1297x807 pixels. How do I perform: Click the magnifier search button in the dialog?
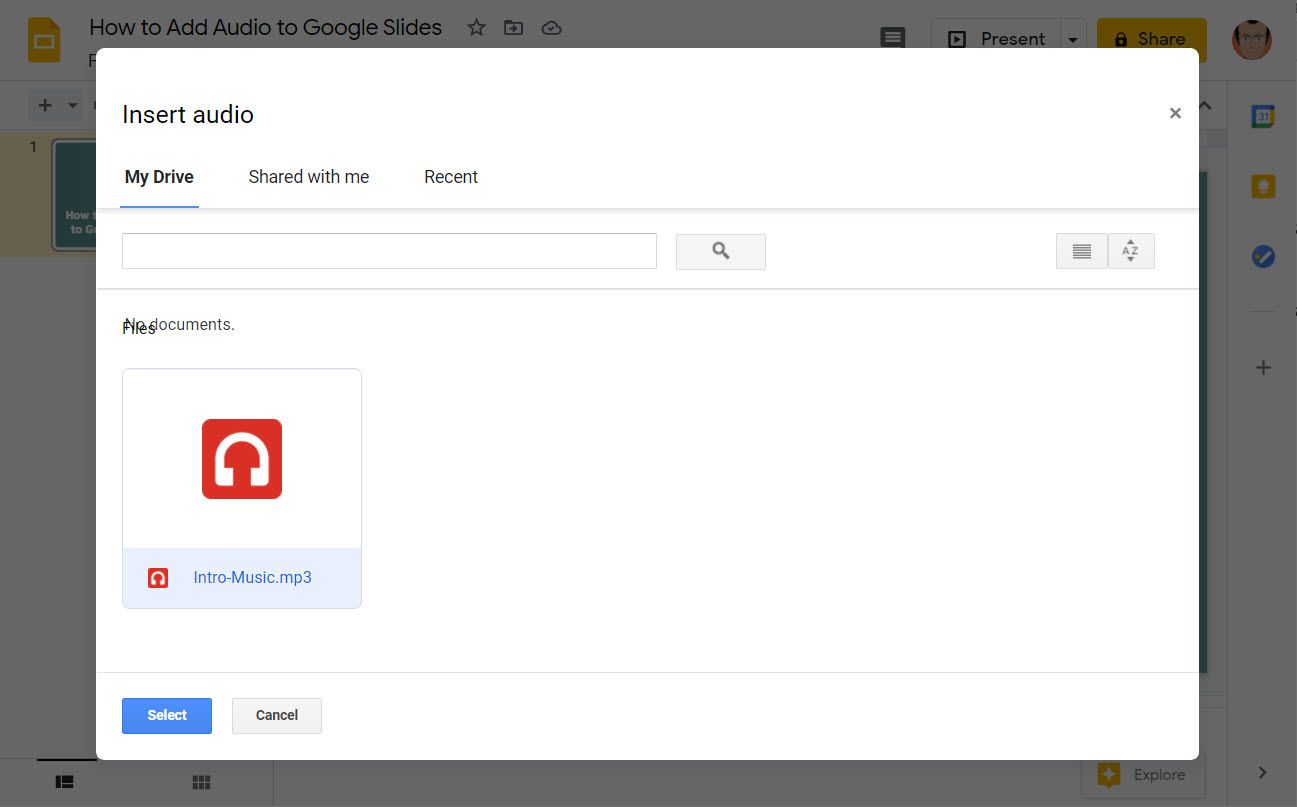721,251
